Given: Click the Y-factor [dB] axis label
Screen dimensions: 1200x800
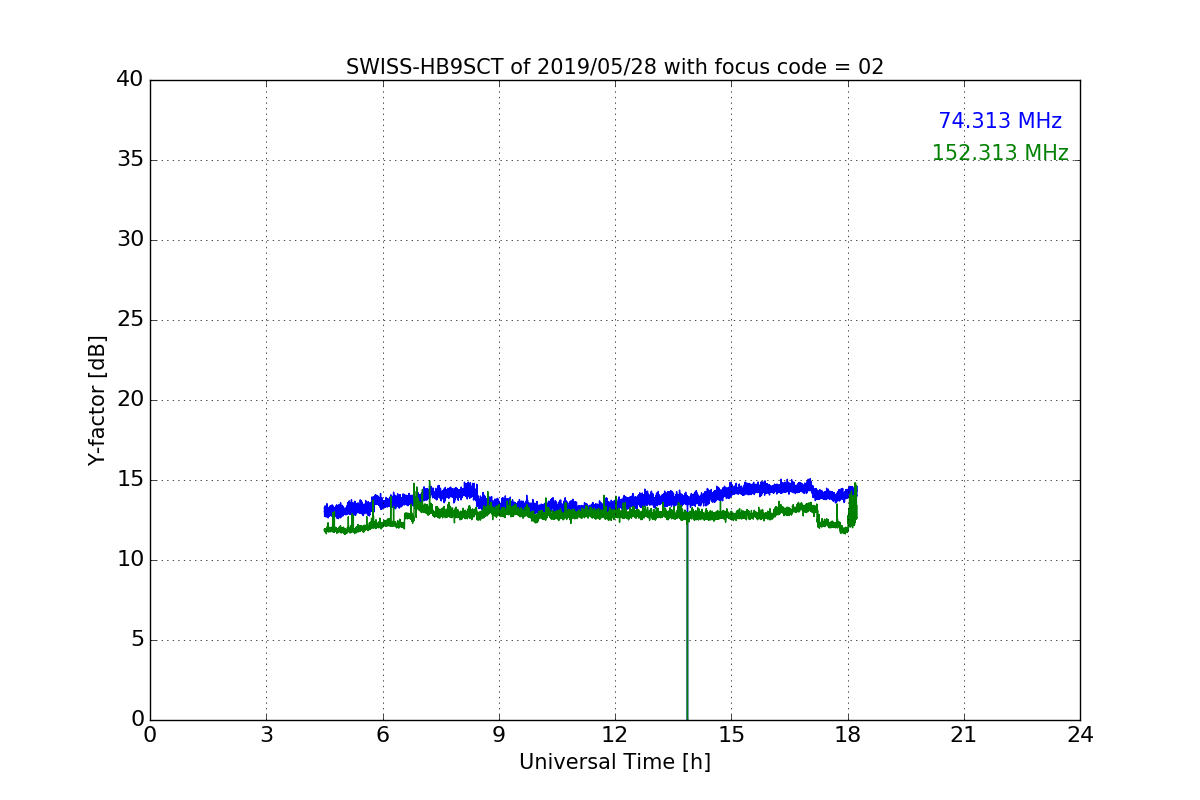Looking at the screenshot, I should click(97, 400).
